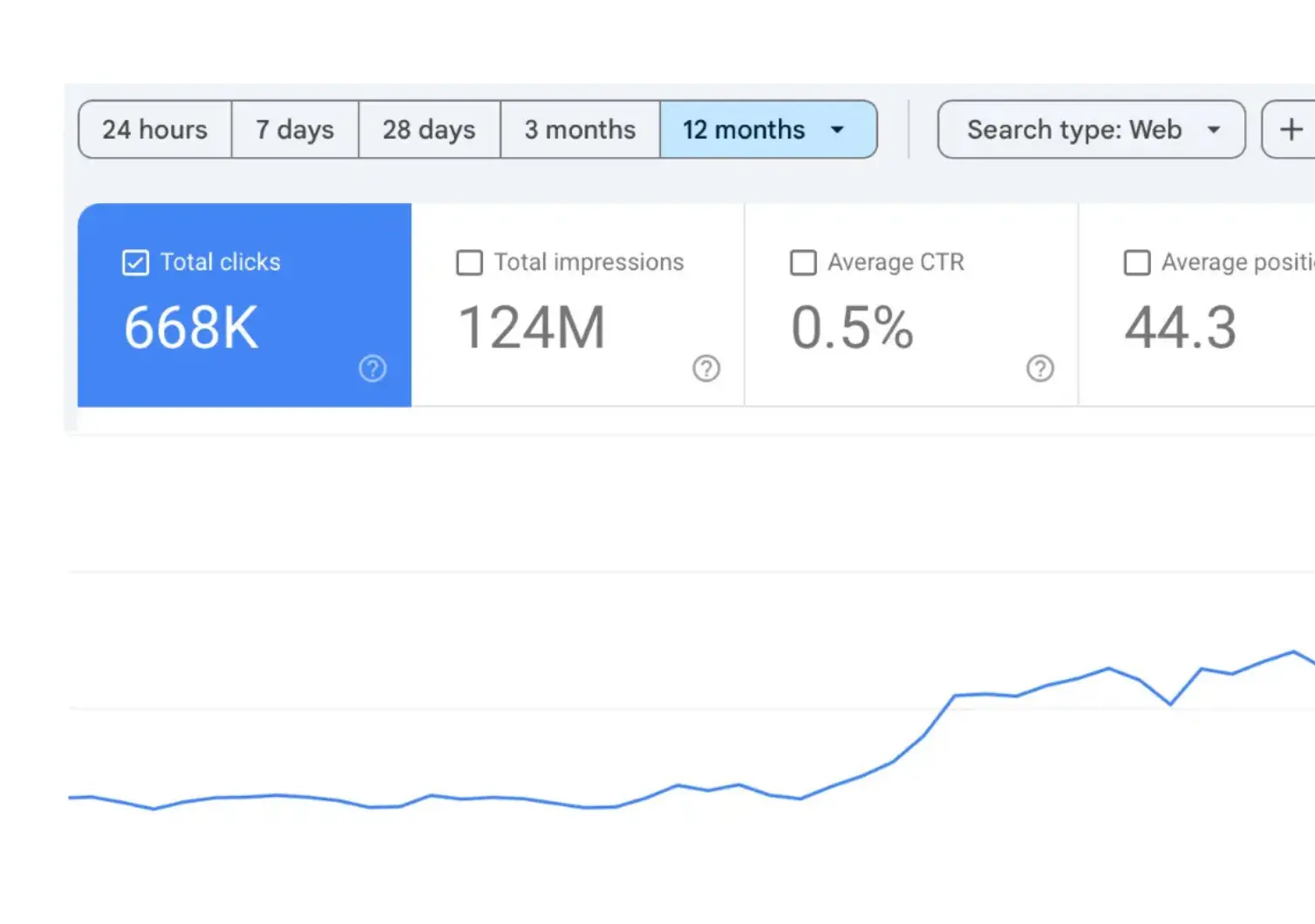Enable the Average CTR metric
1315x924 pixels.
(803, 262)
